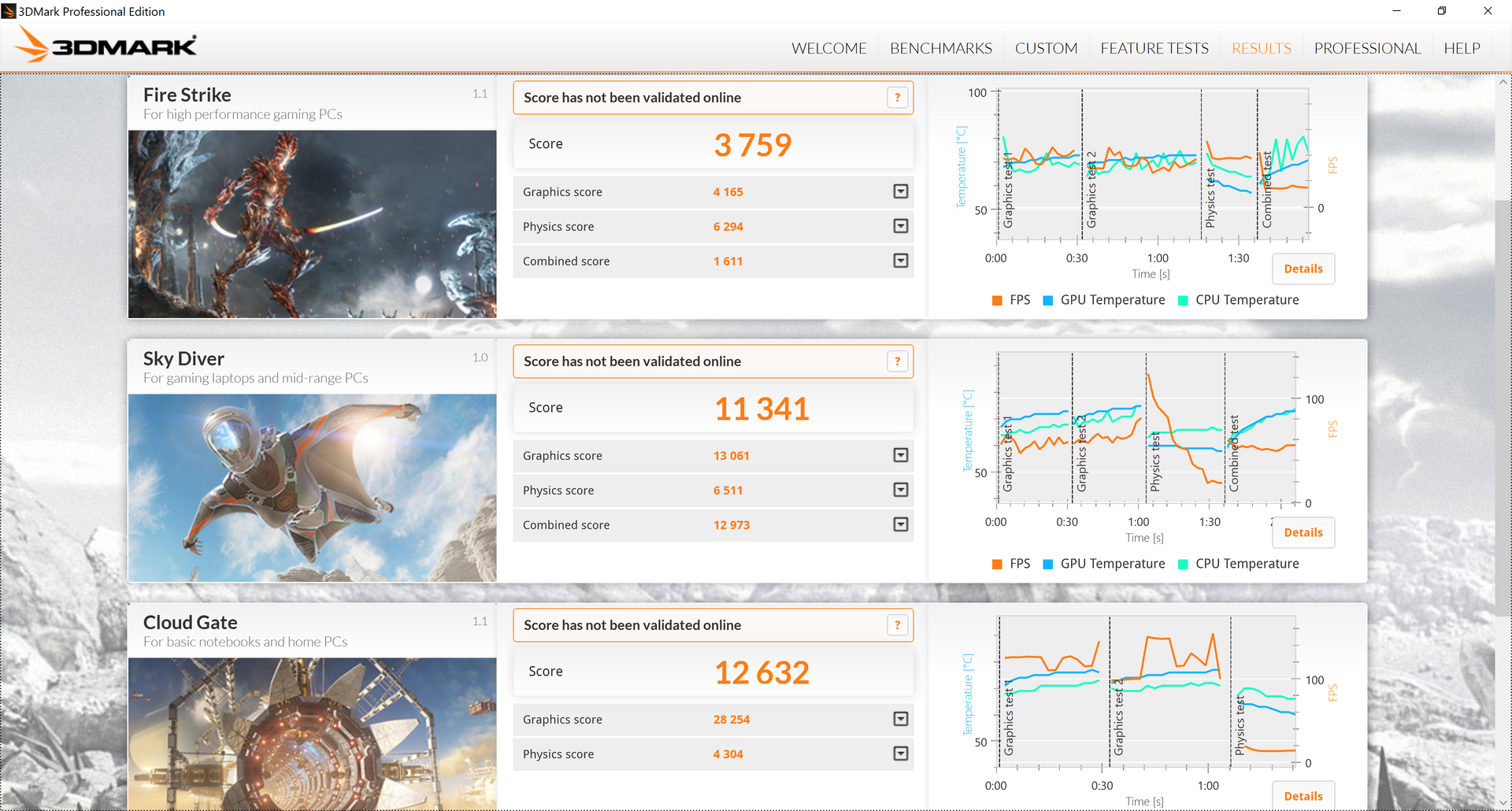
Task: Expand Sky Diver Physics score details
Action: [901, 490]
